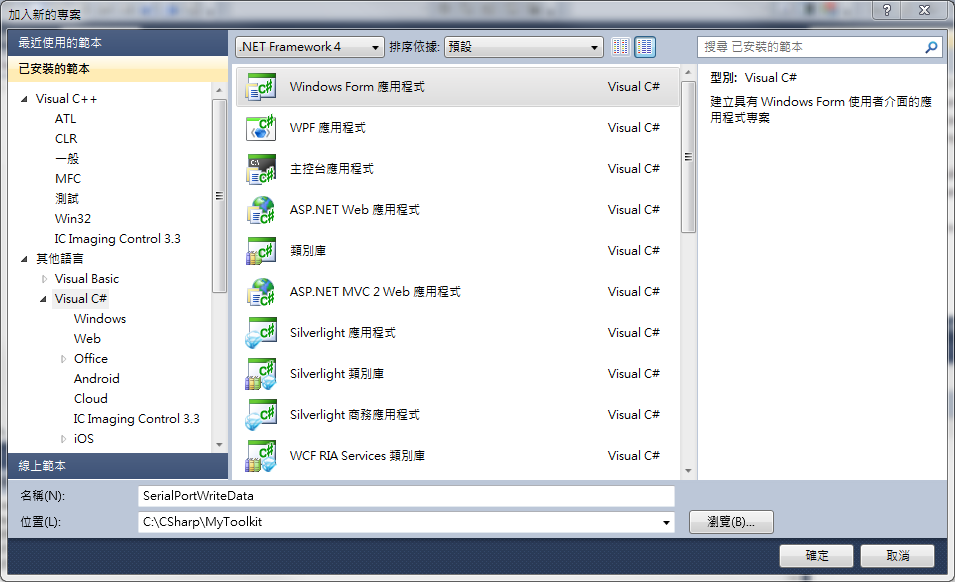The height and width of the screenshot is (582, 955).
Task: Select Win32 under Visual C++
Action: [x=72, y=219]
